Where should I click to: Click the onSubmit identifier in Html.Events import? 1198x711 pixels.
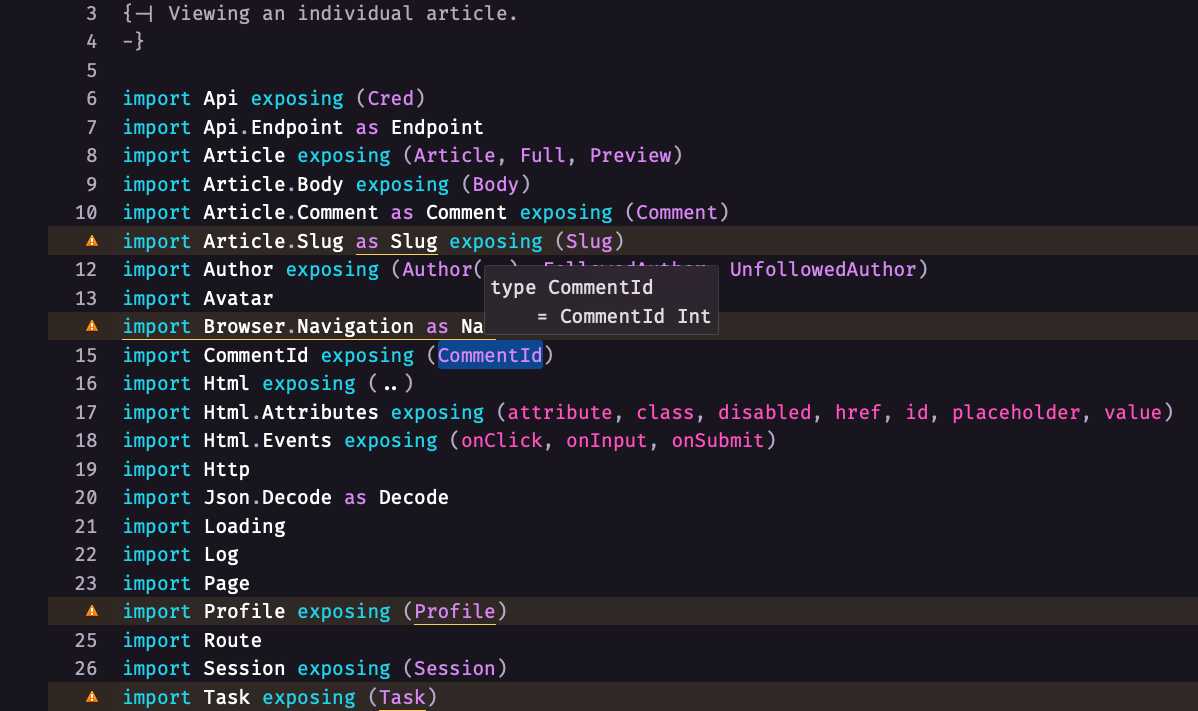tap(717, 441)
